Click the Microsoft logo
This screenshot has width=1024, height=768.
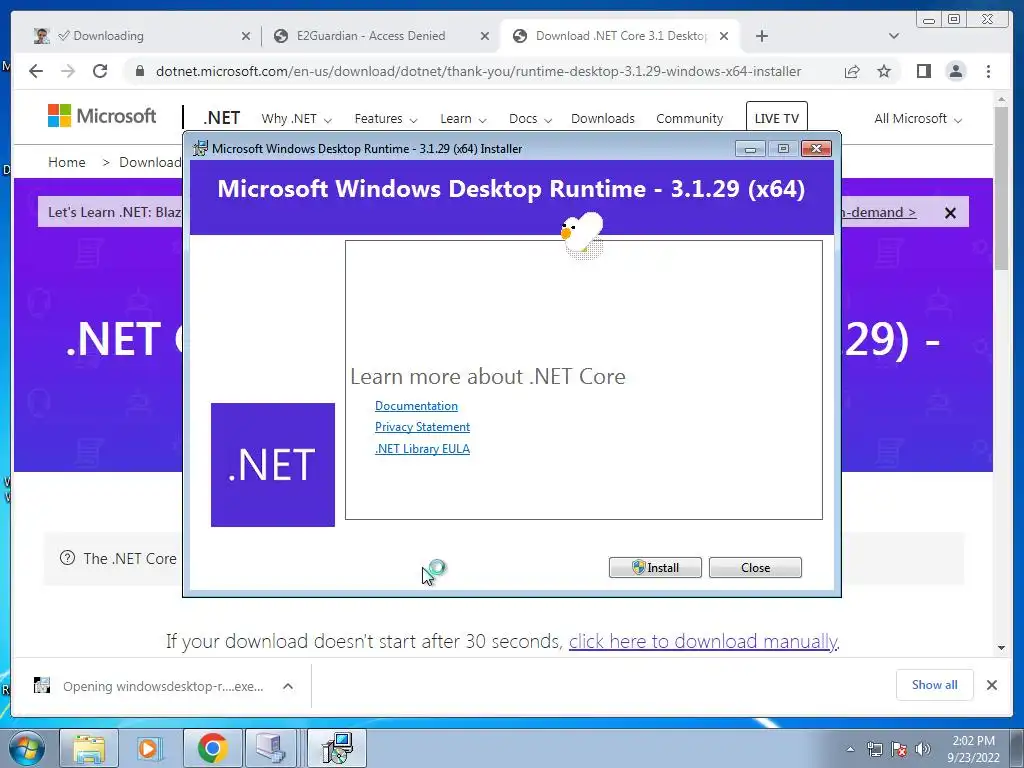tap(102, 116)
